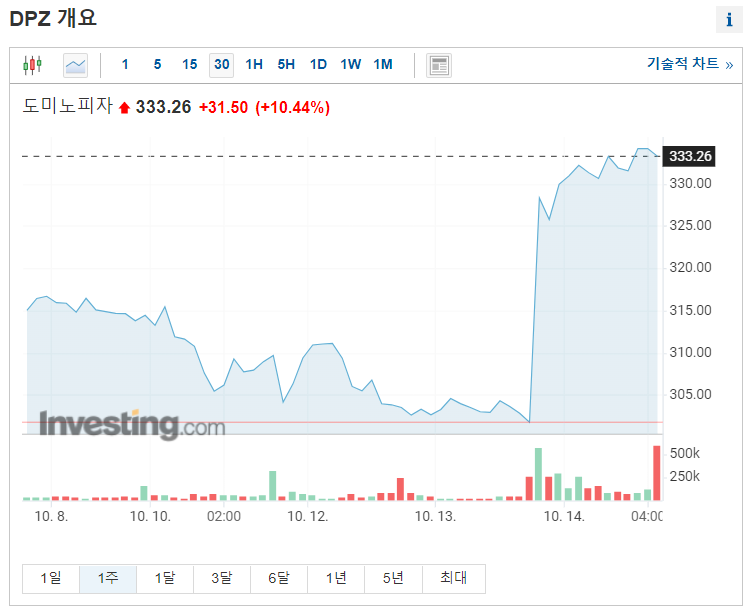Select the 1일 range tab
Image resolution: width=749 pixels, height=613 pixels.
(51, 579)
